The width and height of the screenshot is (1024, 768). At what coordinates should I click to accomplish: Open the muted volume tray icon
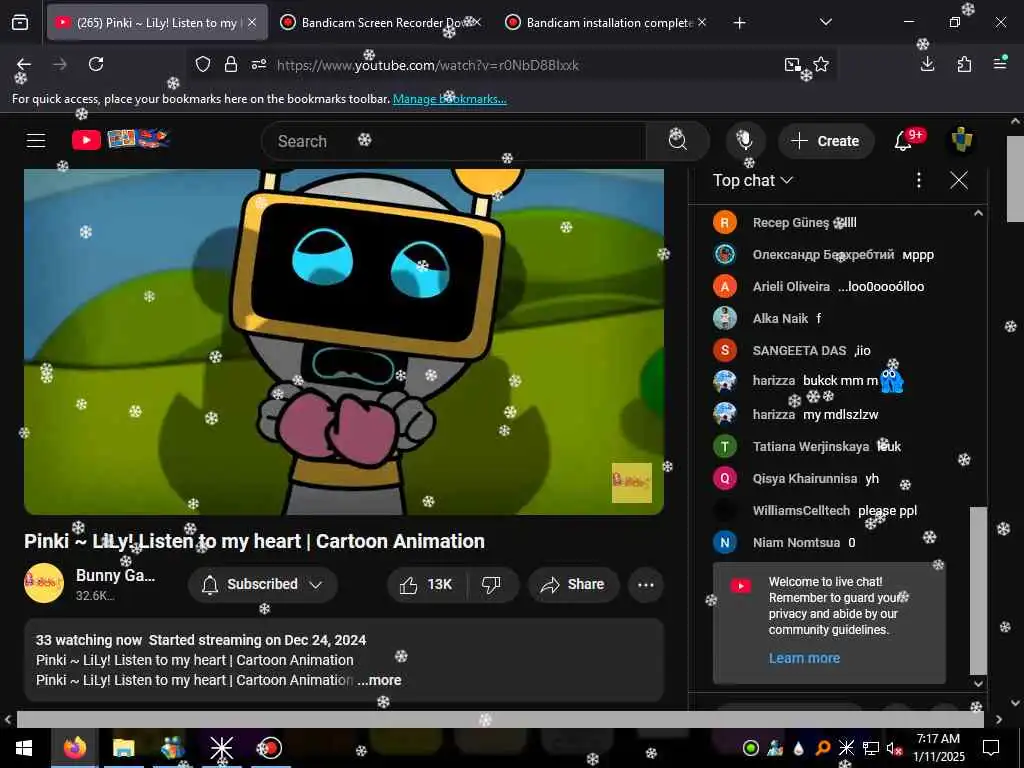[x=894, y=748]
